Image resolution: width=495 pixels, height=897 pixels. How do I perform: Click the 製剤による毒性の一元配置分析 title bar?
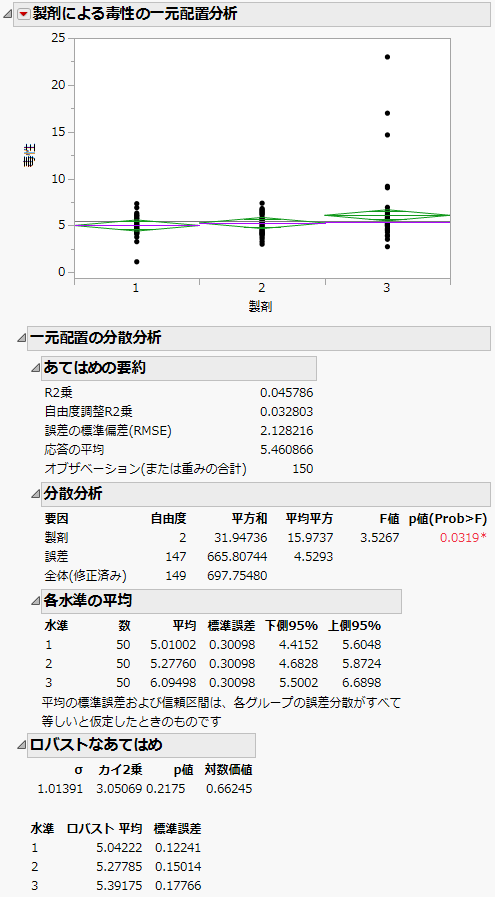coord(251,15)
